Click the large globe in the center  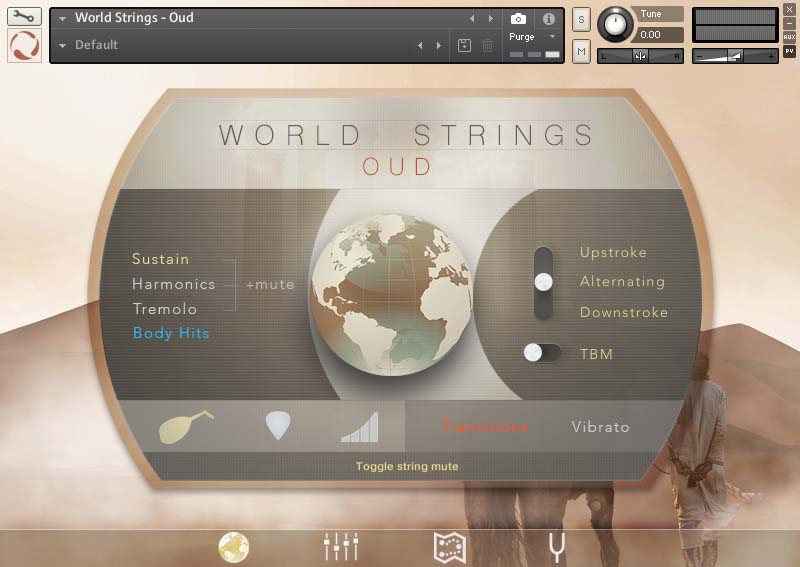[x=392, y=294]
